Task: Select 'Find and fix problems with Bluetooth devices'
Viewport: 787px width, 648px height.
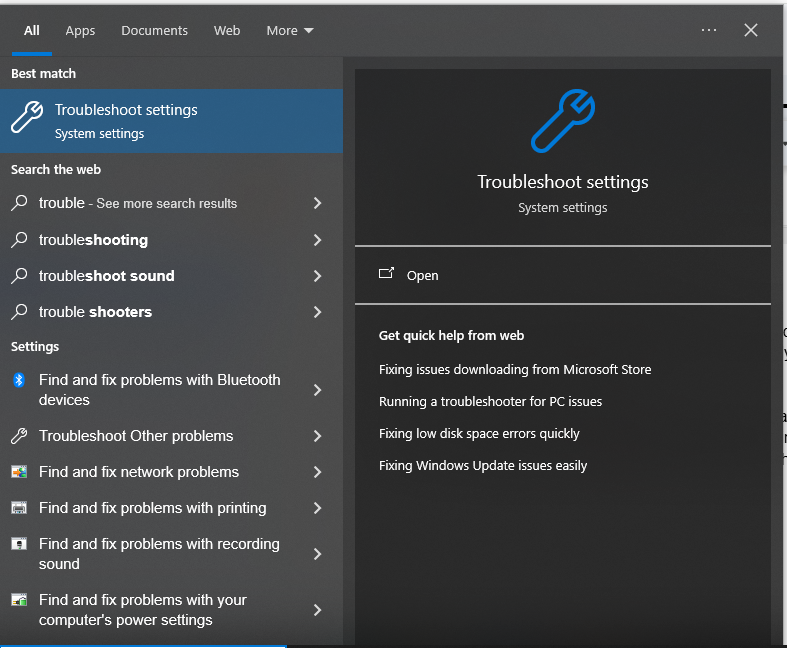Action: pyautogui.click(x=160, y=390)
